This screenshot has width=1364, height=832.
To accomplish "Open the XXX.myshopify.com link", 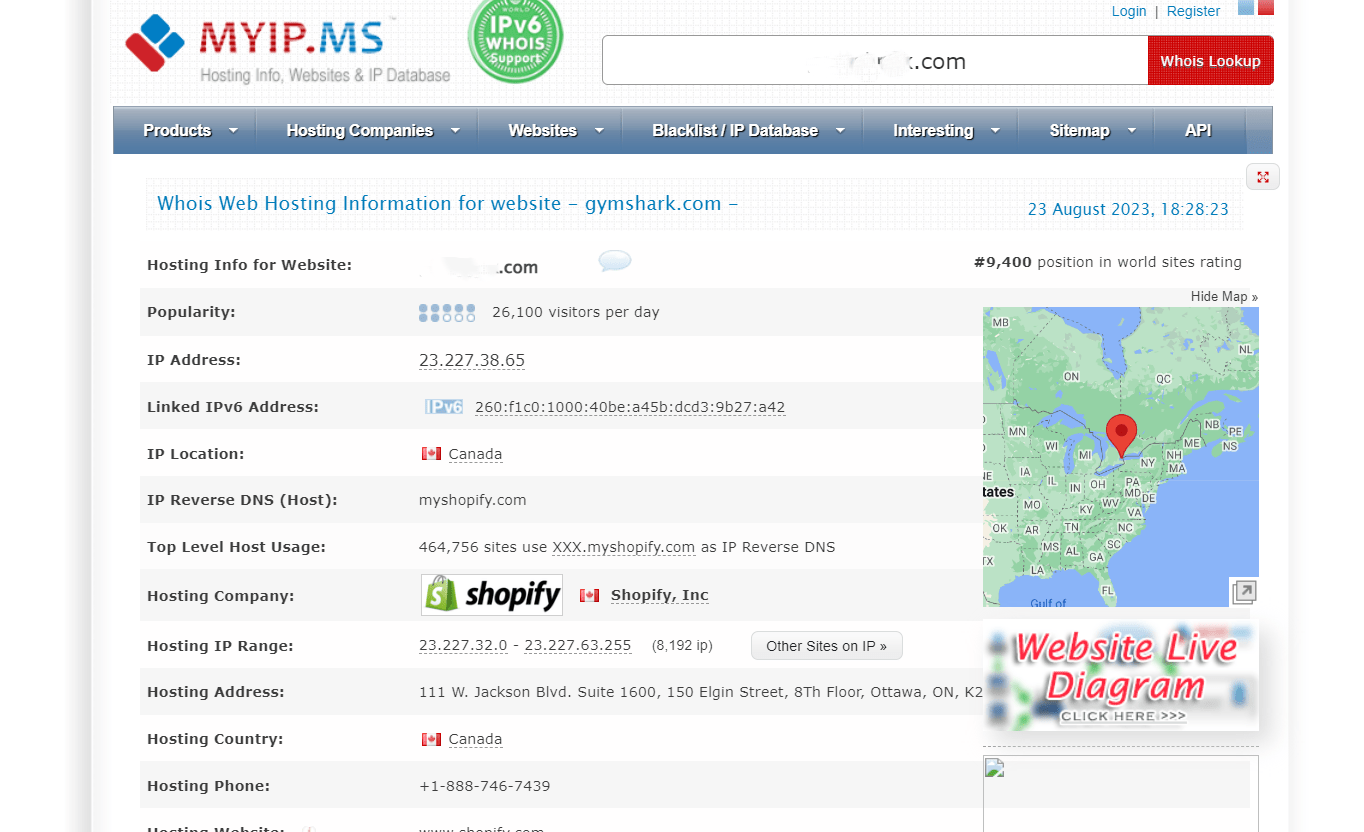I will coord(623,547).
